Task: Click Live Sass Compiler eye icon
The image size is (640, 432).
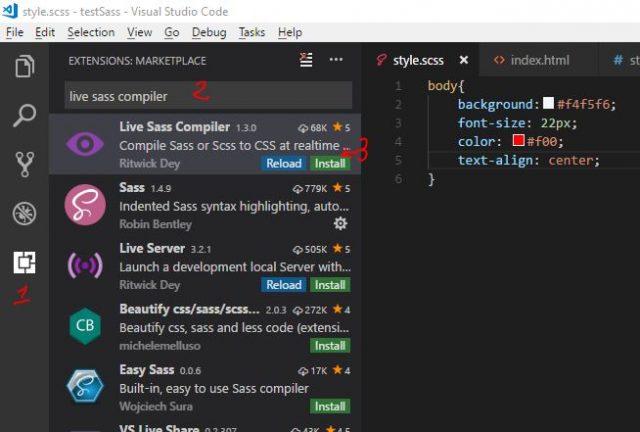Action: tap(85, 144)
